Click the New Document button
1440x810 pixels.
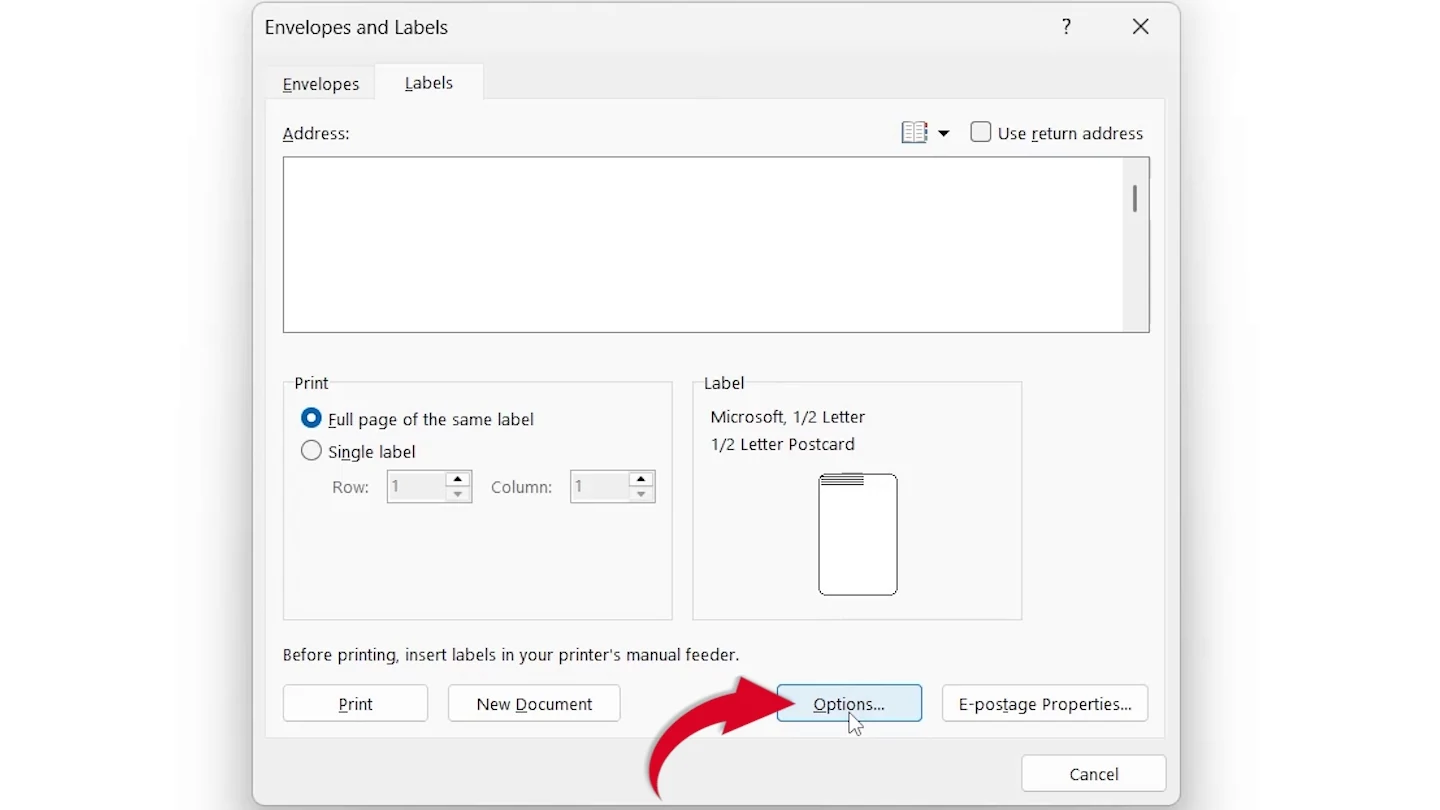coord(534,704)
